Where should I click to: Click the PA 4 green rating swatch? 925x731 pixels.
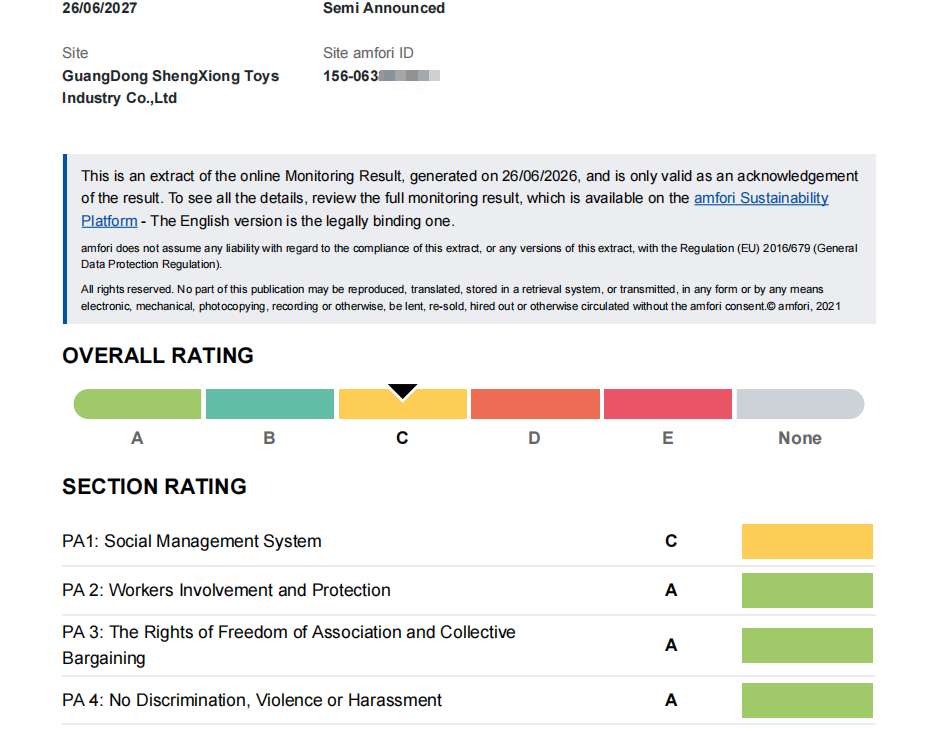click(x=807, y=700)
